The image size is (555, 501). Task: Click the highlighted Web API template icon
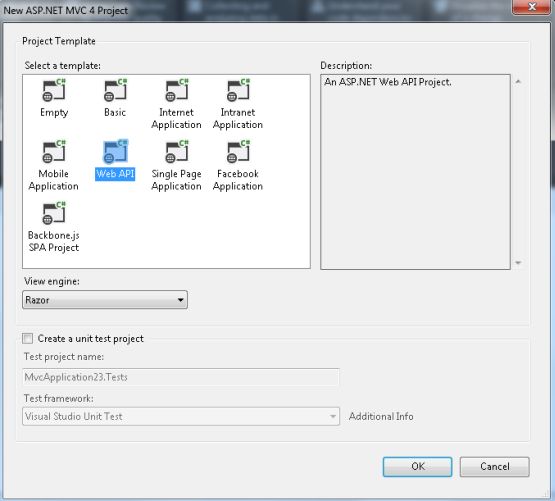coord(115,152)
